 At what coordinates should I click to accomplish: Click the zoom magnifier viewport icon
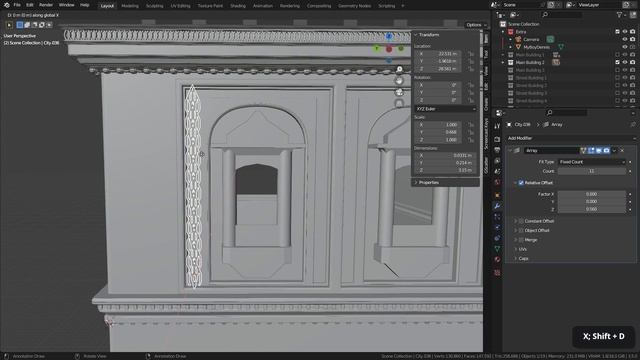[x=399, y=69]
